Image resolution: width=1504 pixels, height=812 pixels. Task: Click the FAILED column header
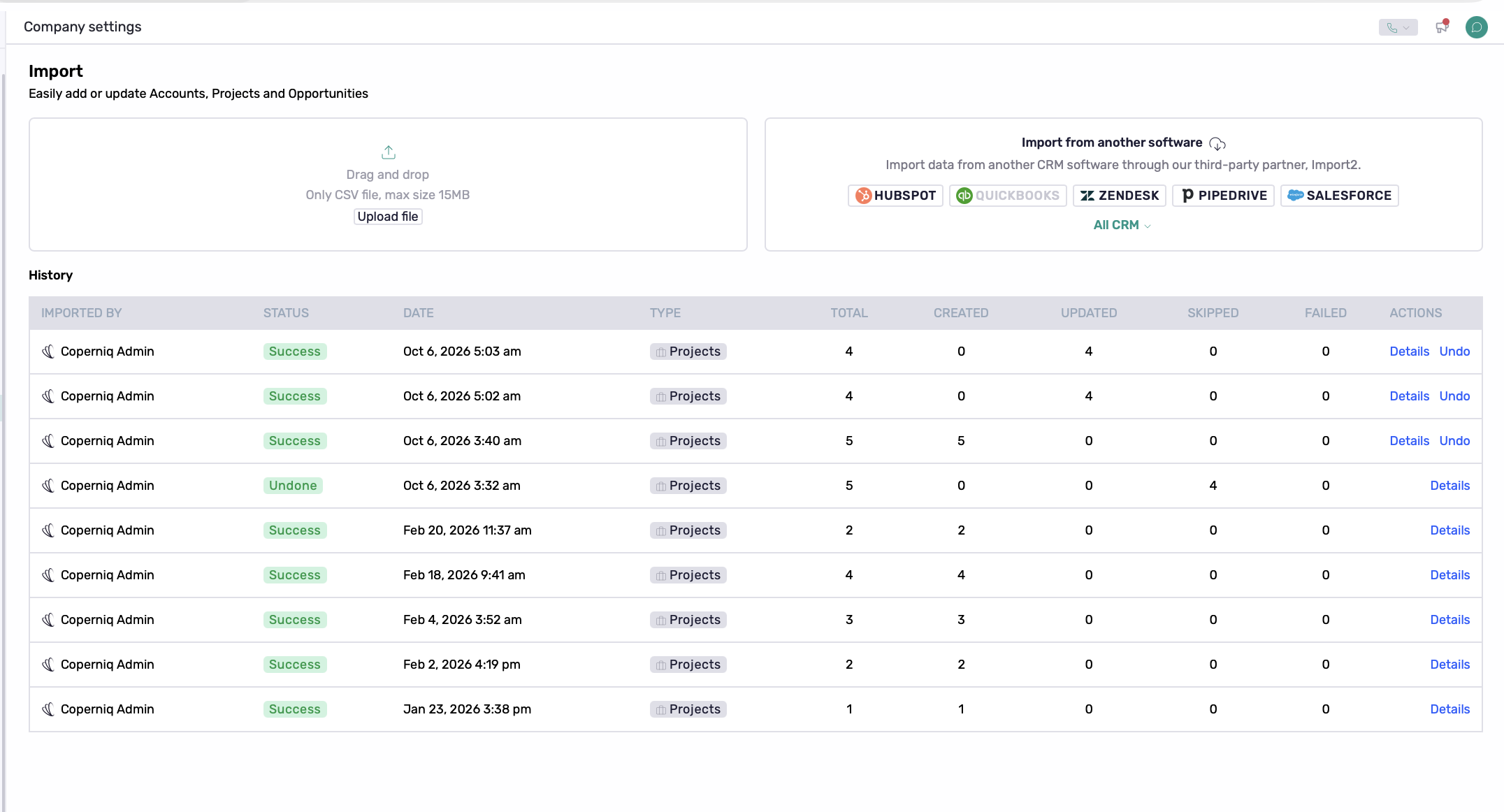(x=1326, y=313)
